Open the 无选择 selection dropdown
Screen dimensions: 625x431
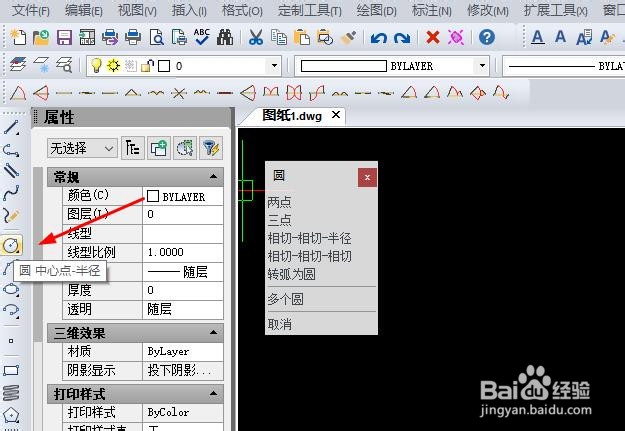coord(82,148)
